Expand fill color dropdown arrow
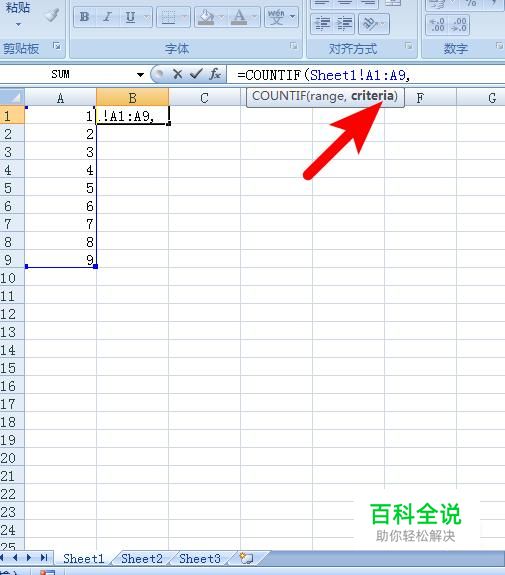Viewport: 505px width, 575px height. tap(221, 17)
